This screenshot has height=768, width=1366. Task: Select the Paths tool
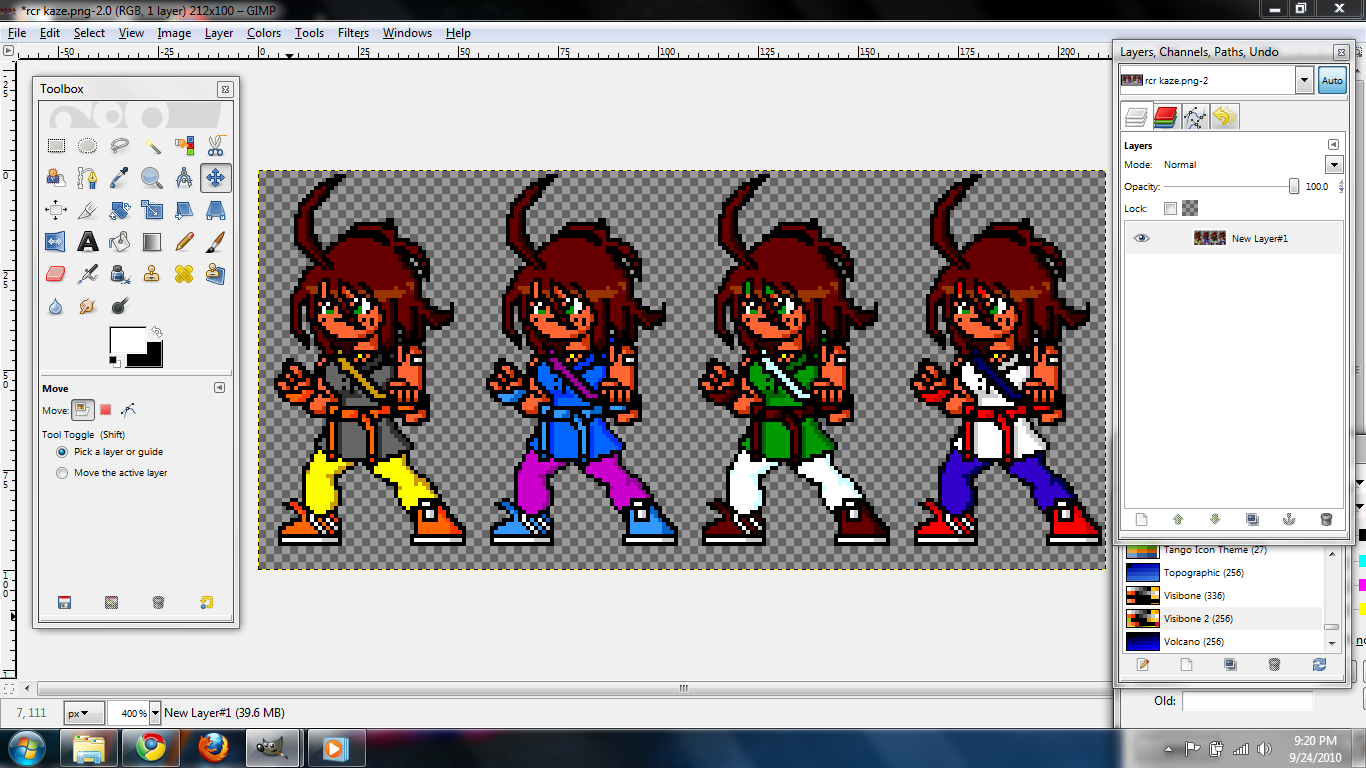tap(88, 178)
